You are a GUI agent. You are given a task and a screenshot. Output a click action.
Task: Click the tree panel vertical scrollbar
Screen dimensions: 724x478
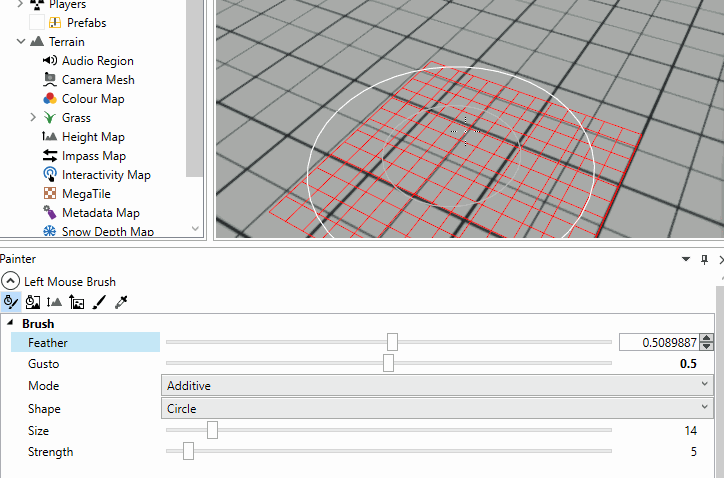click(x=194, y=88)
